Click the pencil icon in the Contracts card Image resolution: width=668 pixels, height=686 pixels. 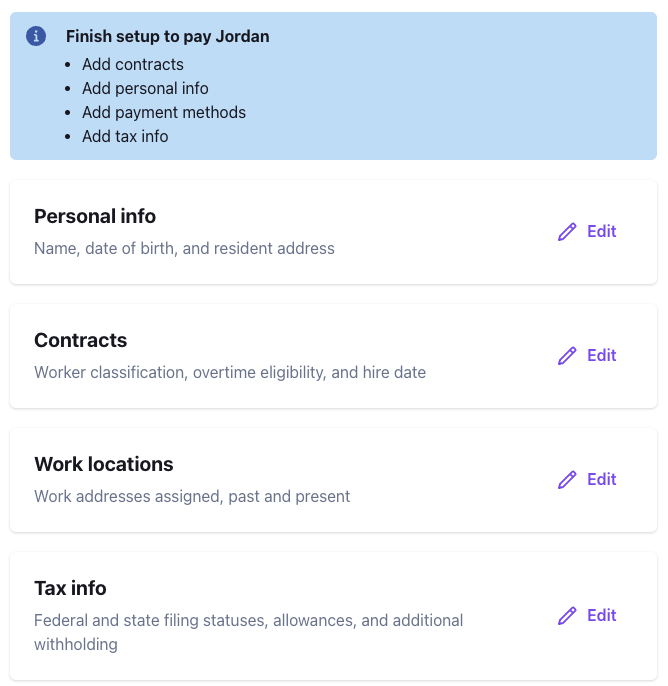[567, 356]
